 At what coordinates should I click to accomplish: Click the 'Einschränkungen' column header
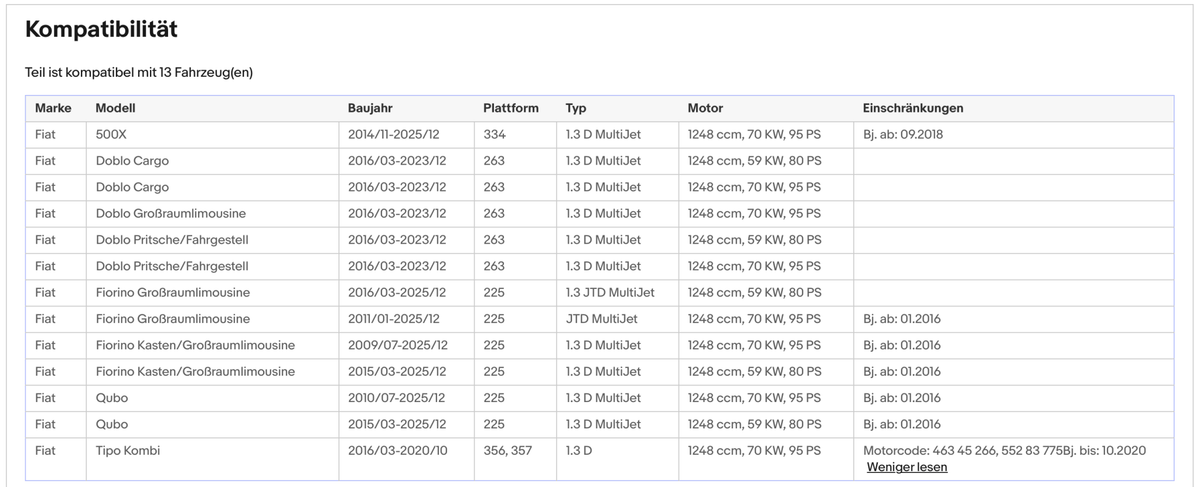point(913,108)
